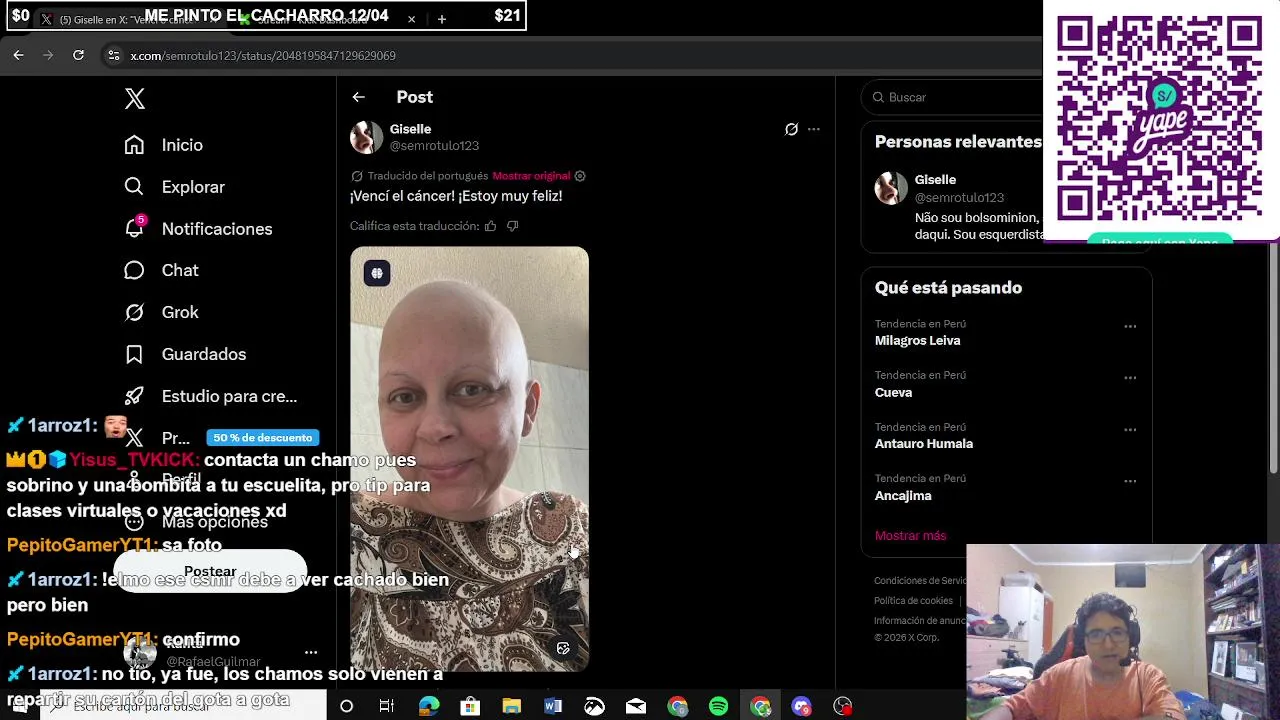Image resolution: width=1280 pixels, height=720 pixels.
Task: Open Word from taskbar
Action: [553, 706]
